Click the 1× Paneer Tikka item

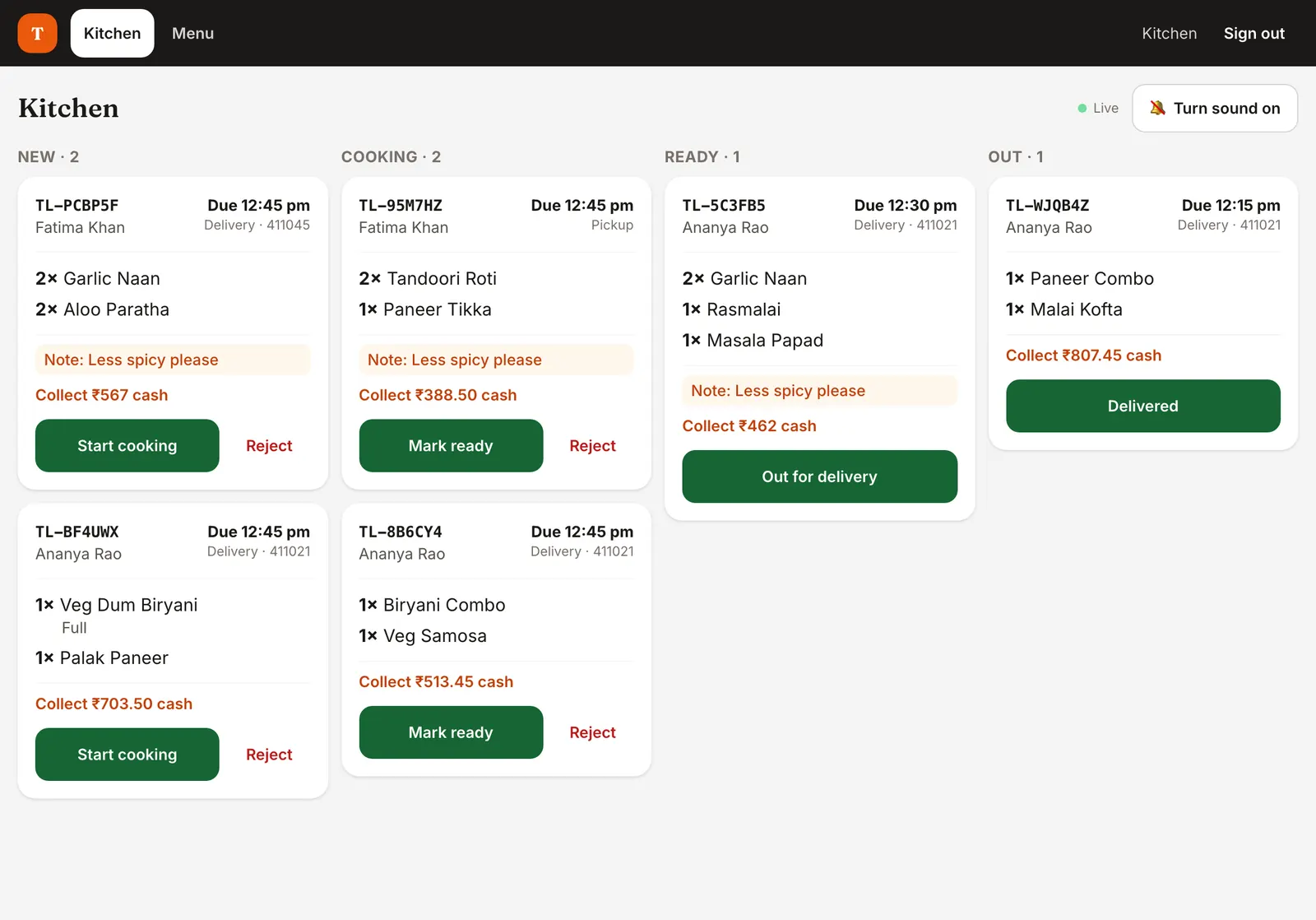pos(425,309)
